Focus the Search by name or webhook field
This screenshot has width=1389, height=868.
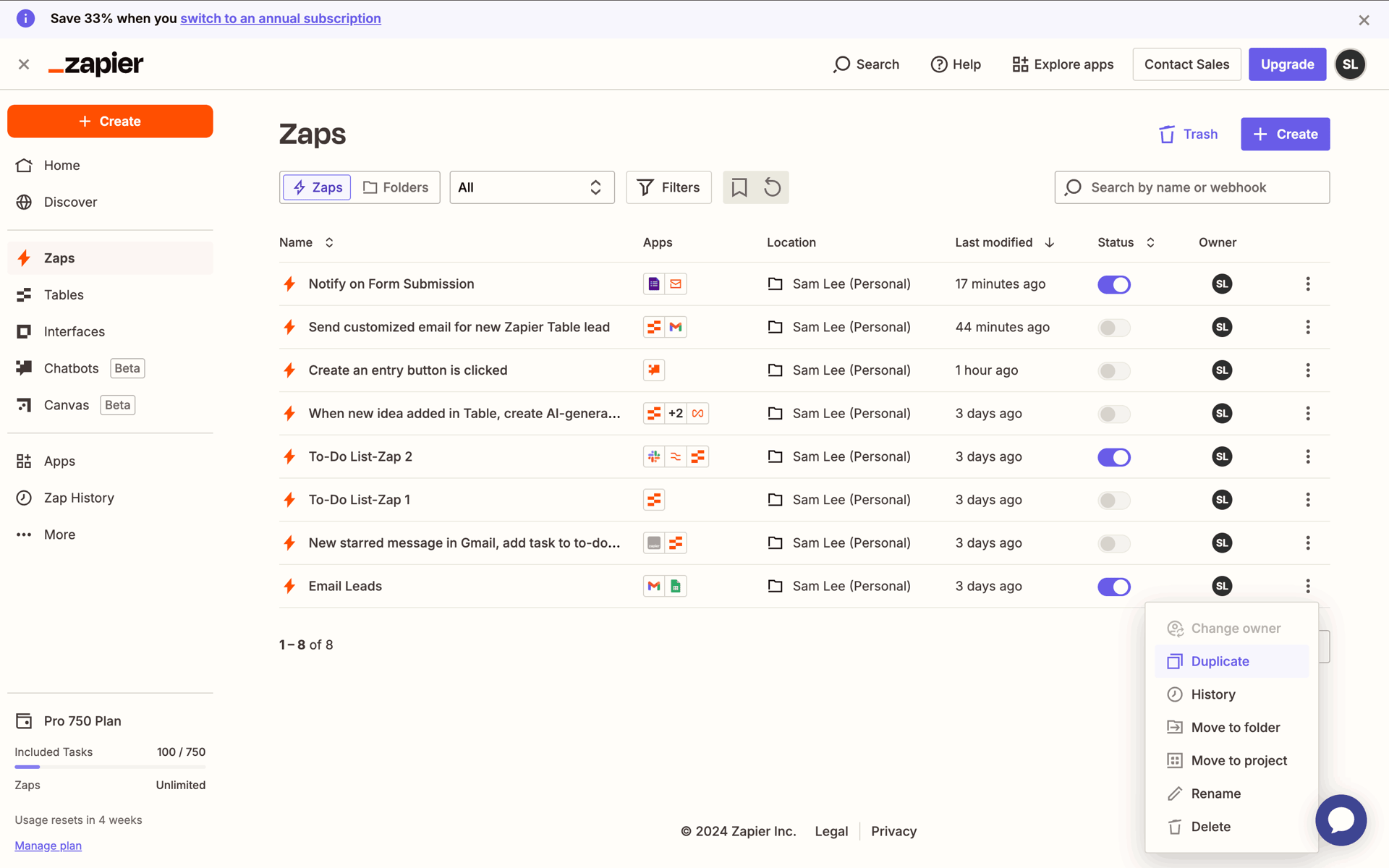pyautogui.click(x=1192, y=187)
